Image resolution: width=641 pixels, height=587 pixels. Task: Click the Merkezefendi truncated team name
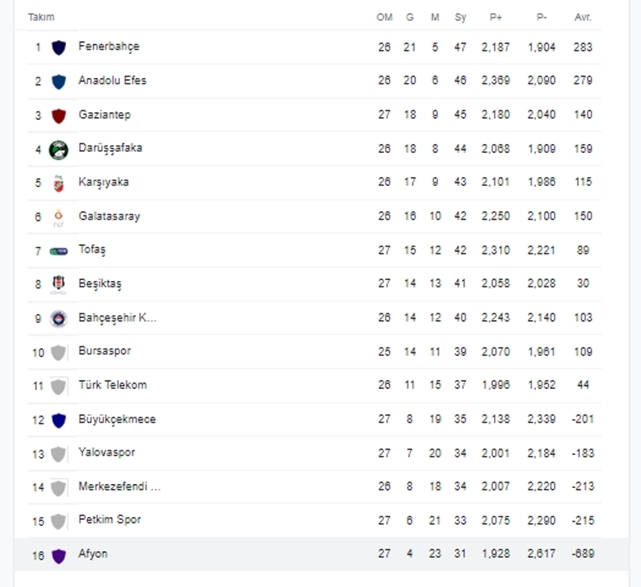[x=119, y=486]
